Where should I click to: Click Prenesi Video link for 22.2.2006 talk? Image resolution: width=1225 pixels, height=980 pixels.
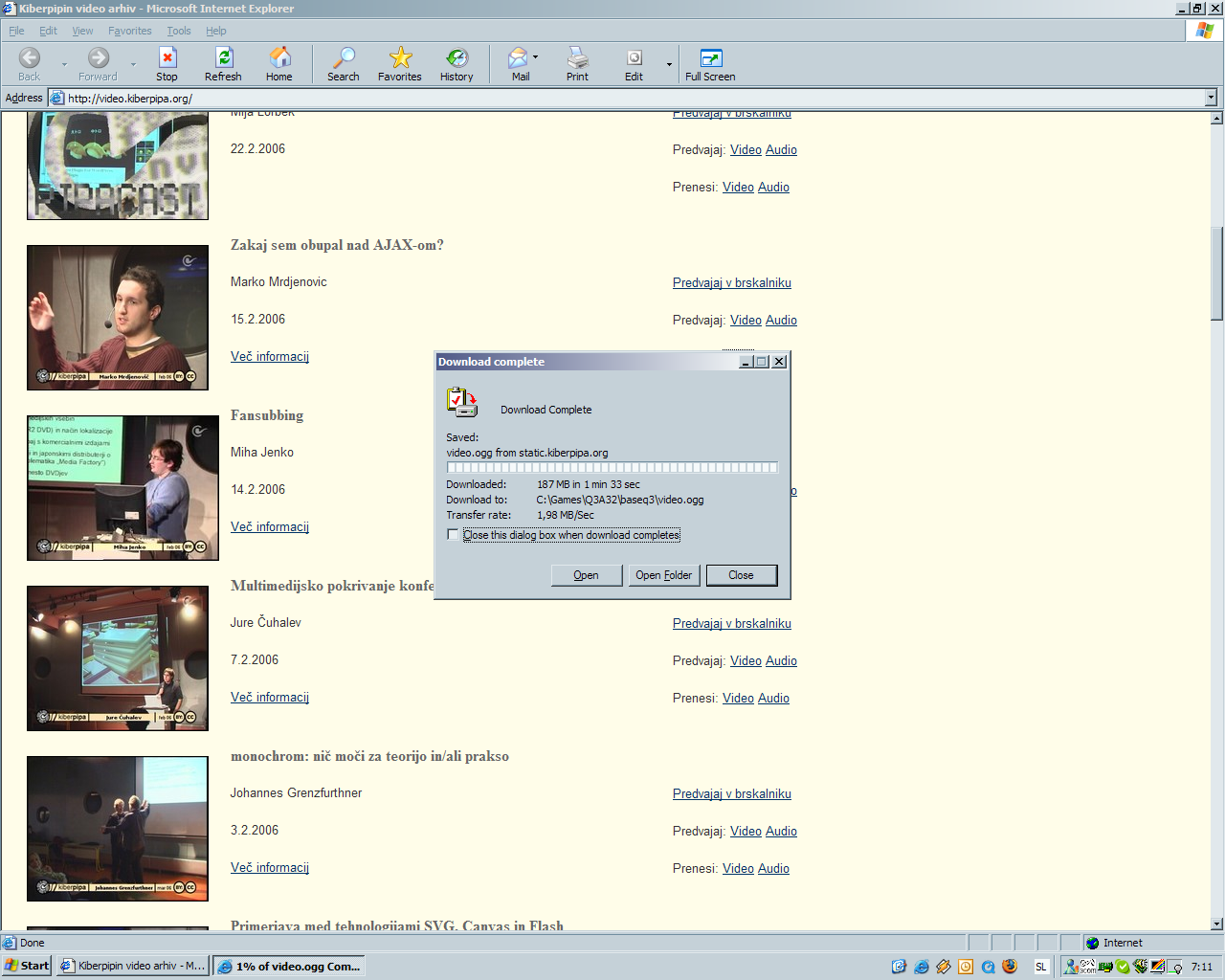(x=738, y=187)
